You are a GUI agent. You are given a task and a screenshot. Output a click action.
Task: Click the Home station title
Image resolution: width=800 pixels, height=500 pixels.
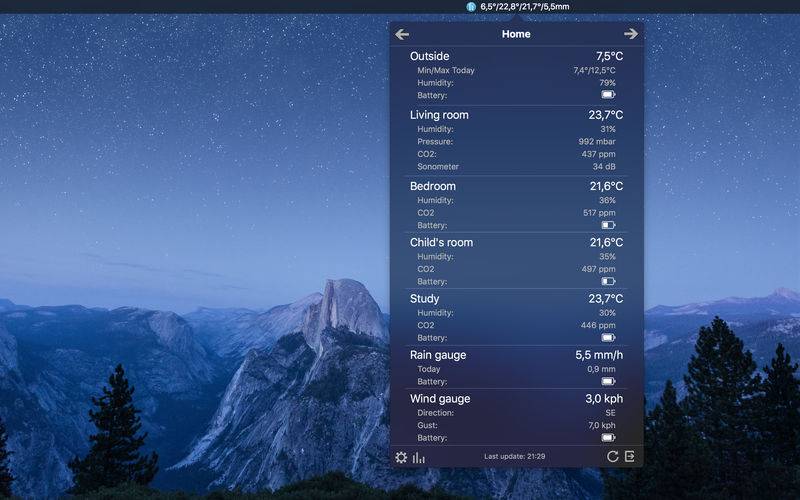tap(516, 34)
